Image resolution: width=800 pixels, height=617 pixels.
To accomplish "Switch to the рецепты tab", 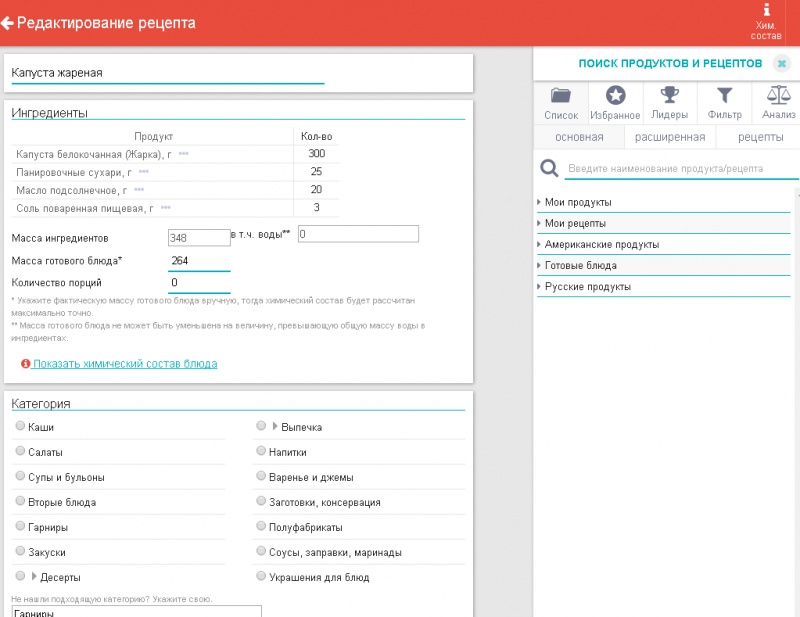I will click(x=760, y=137).
